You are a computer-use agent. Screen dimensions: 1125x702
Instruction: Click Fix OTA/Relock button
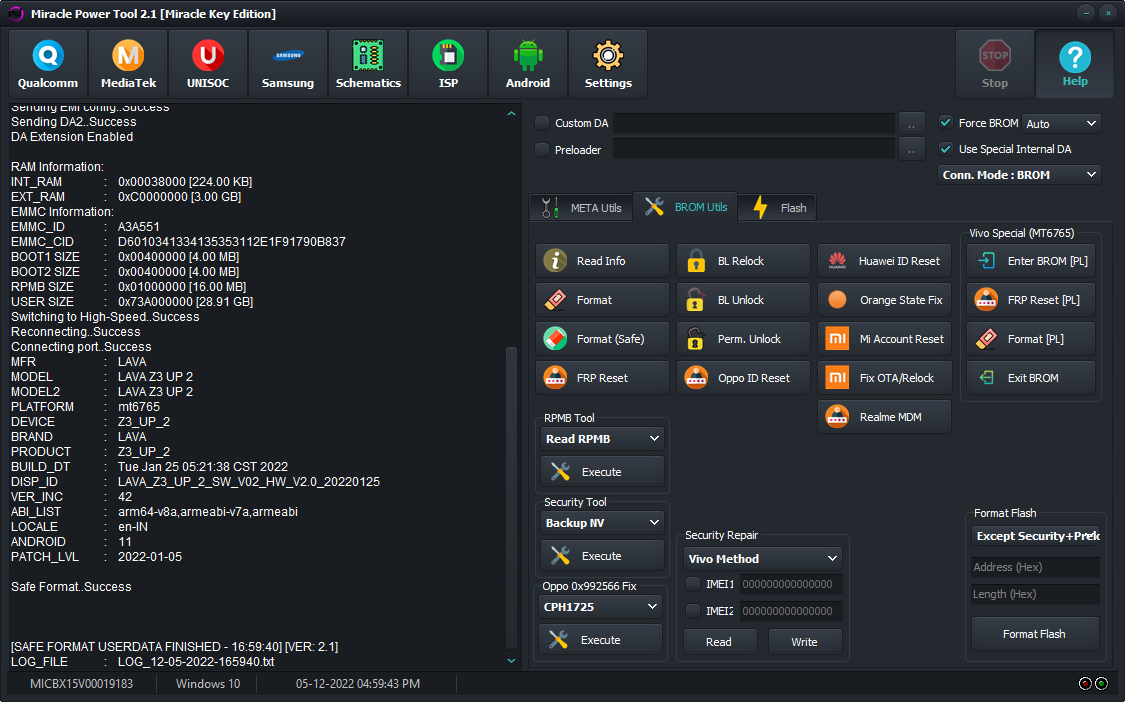(885, 378)
